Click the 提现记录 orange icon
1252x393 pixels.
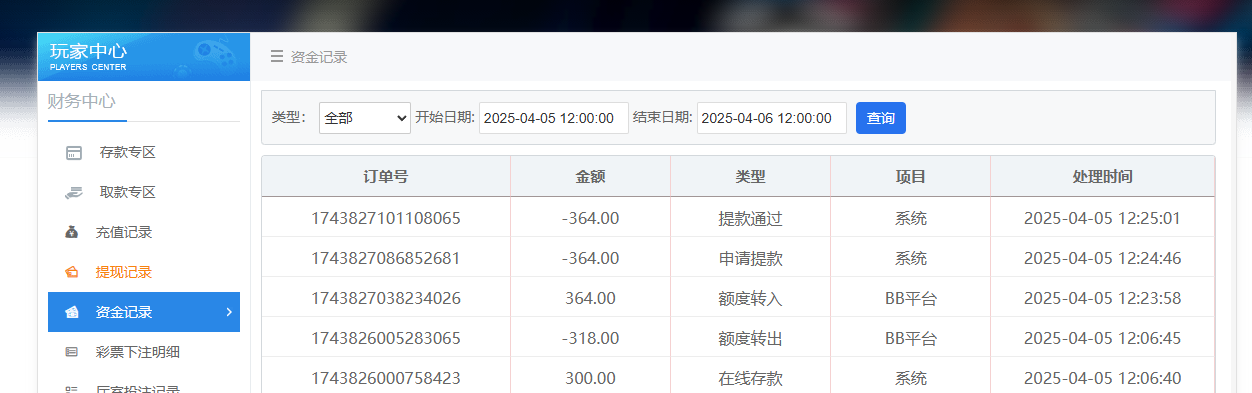click(x=72, y=272)
